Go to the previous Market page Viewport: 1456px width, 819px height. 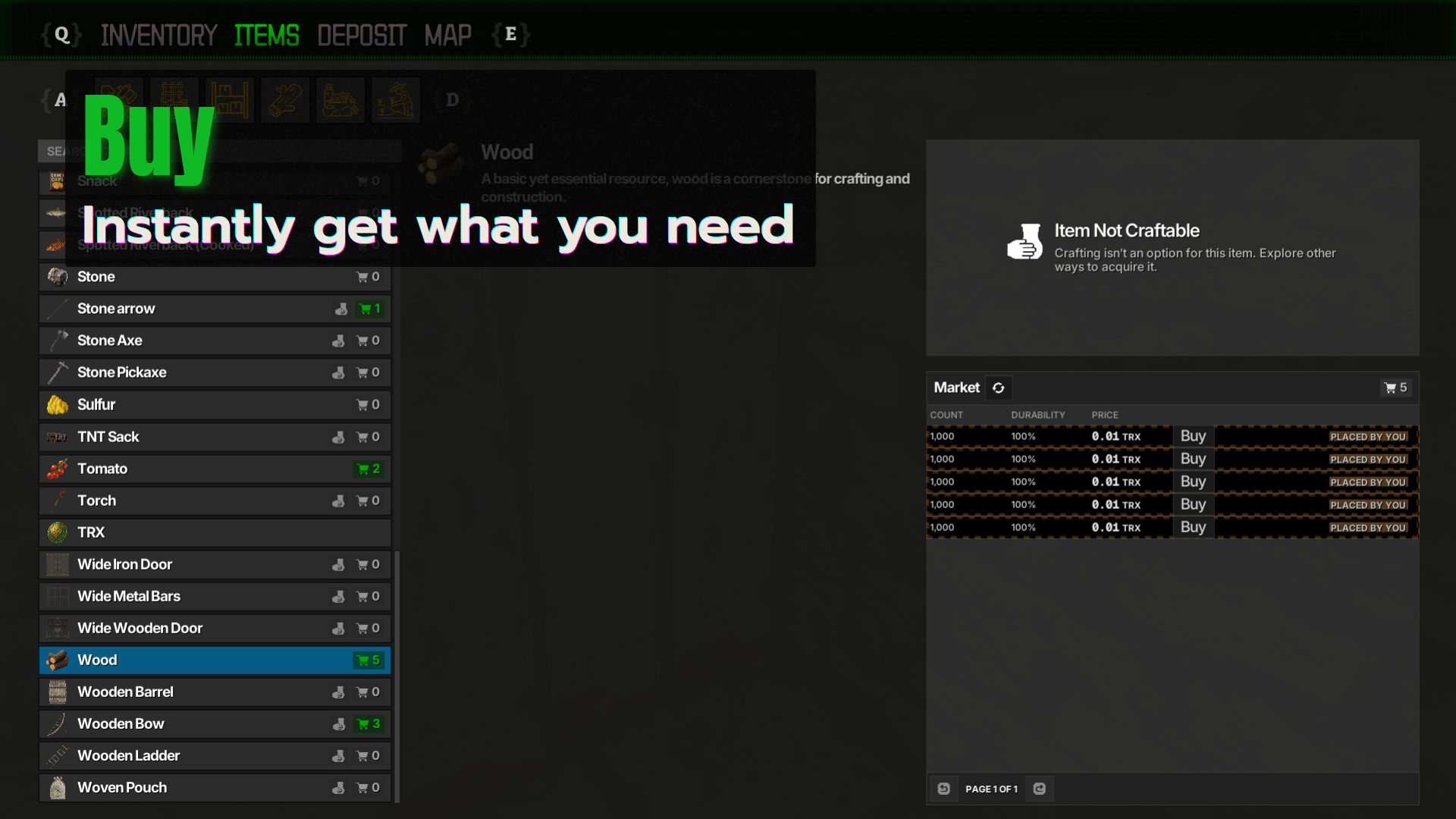(x=944, y=789)
